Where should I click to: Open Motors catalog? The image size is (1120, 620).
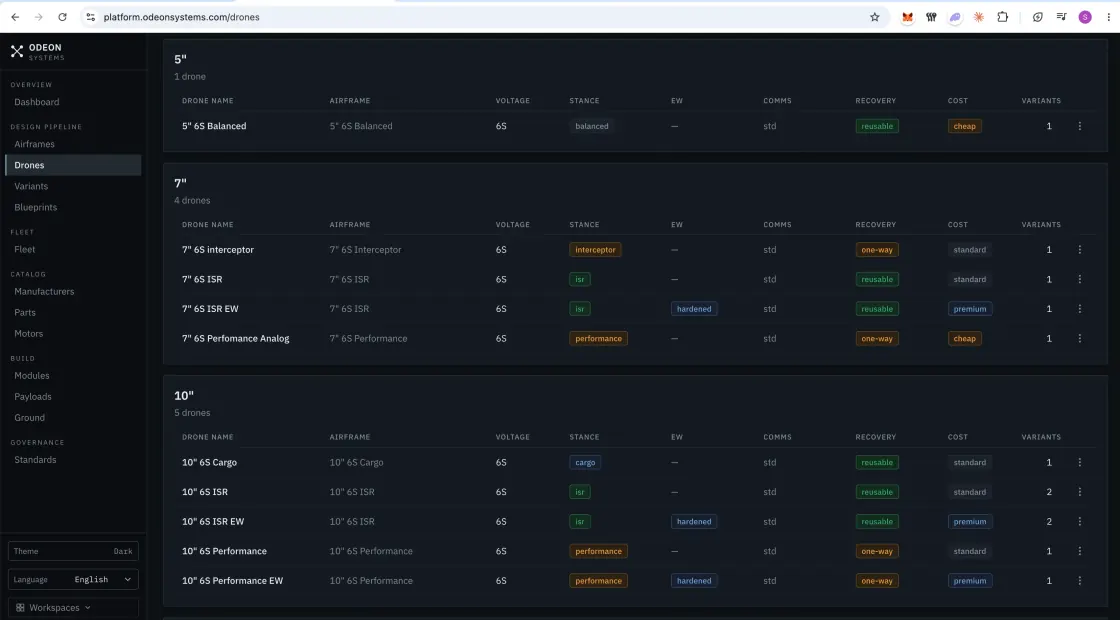pos(29,334)
